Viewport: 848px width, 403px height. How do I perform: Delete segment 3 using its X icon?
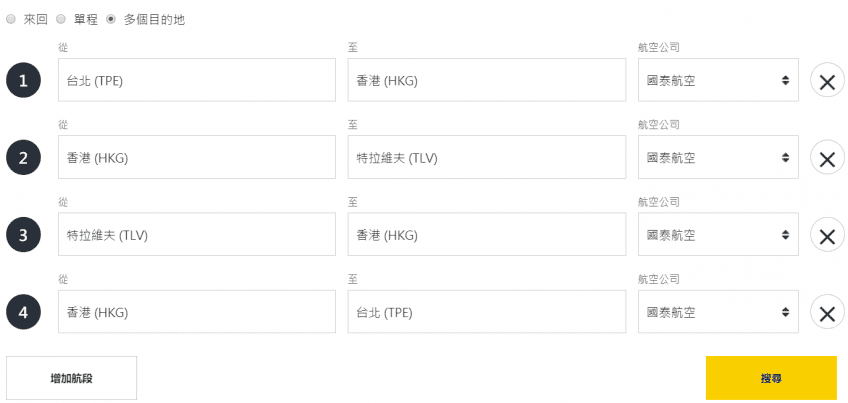click(x=827, y=236)
